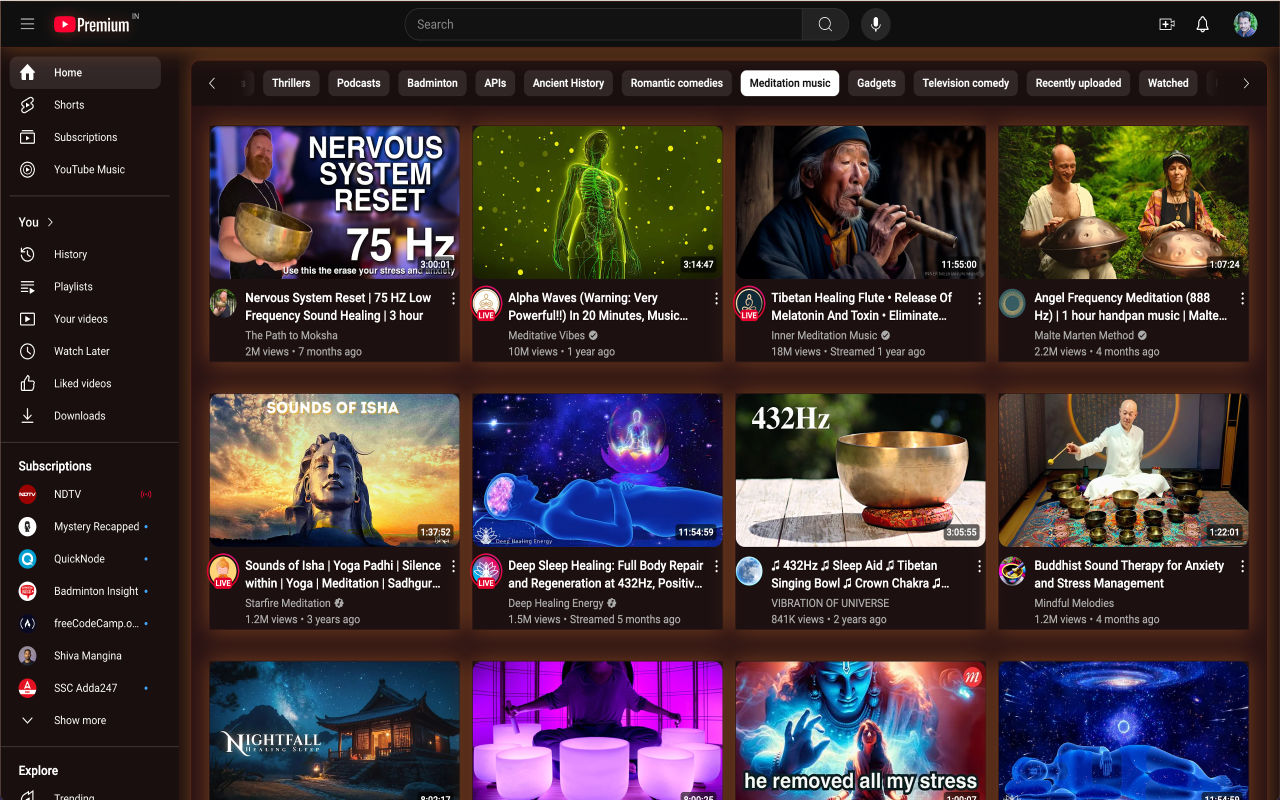The width and height of the screenshot is (1280, 800).
Task: Open options for Nervous System Reset video
Action: coord(453,299)
